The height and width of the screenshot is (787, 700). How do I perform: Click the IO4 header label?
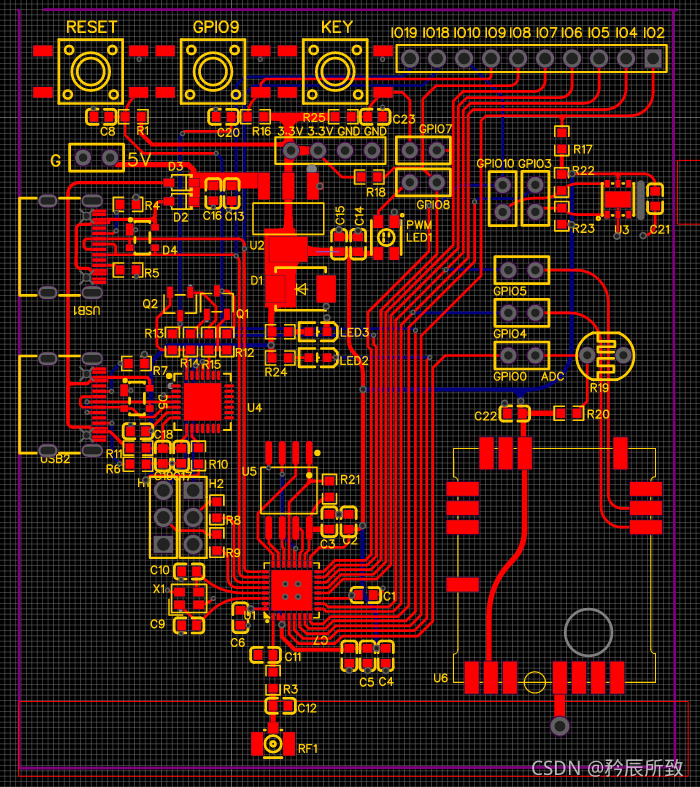(626, 33)
